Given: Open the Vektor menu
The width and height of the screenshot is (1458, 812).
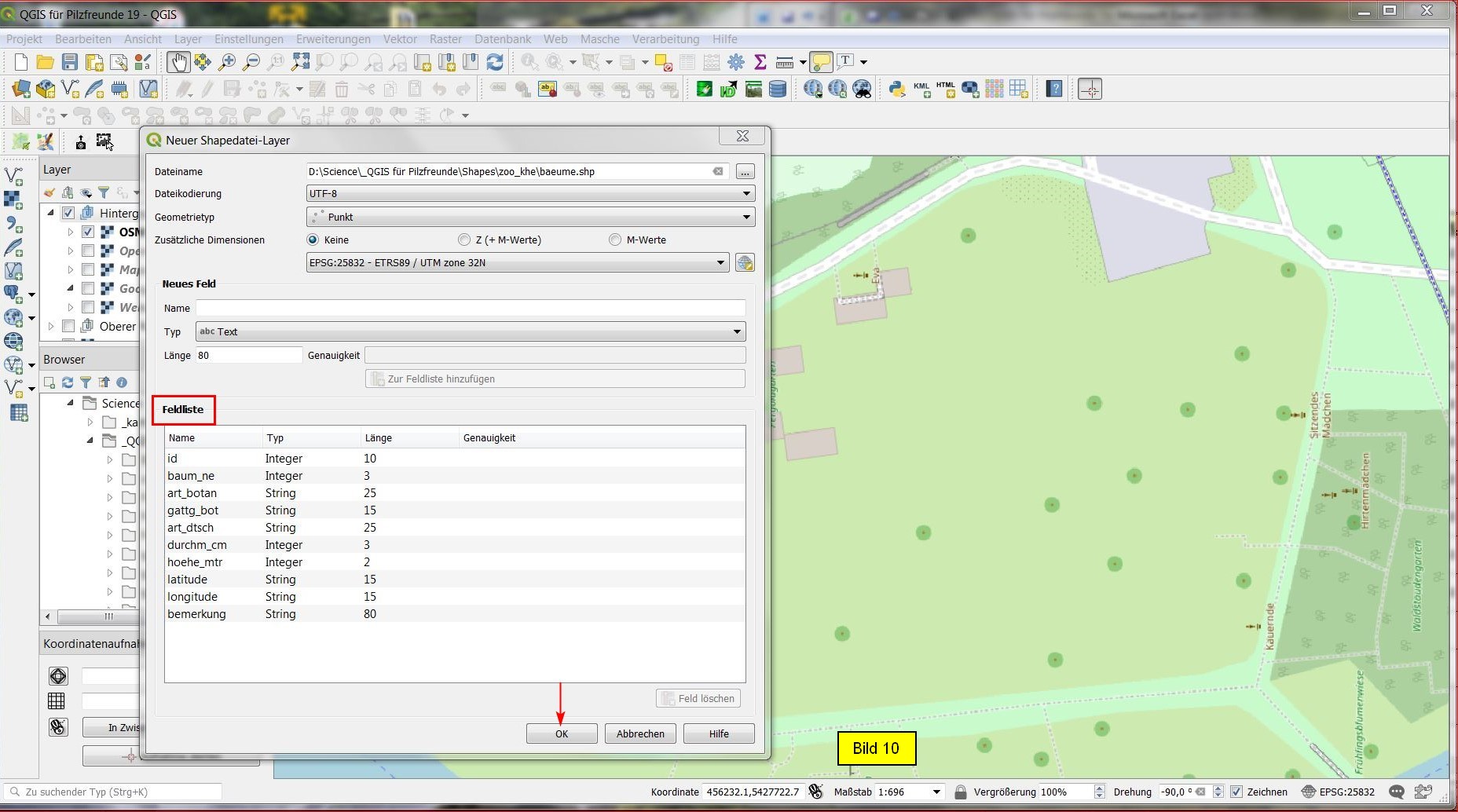Looking at the screenshot, I should pyautogui.click(x=400, y=39).
